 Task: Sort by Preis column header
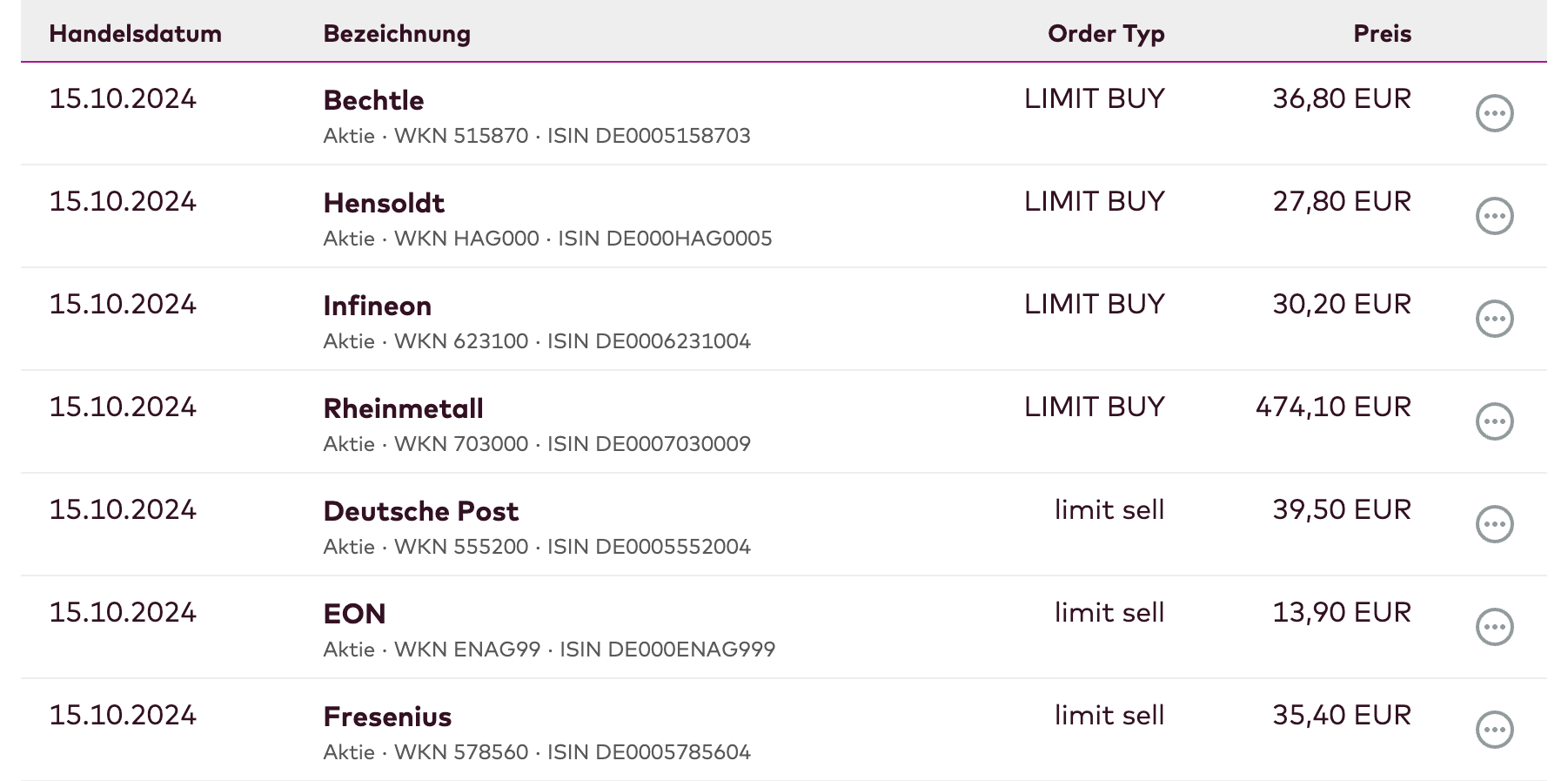pos(1382,34)
